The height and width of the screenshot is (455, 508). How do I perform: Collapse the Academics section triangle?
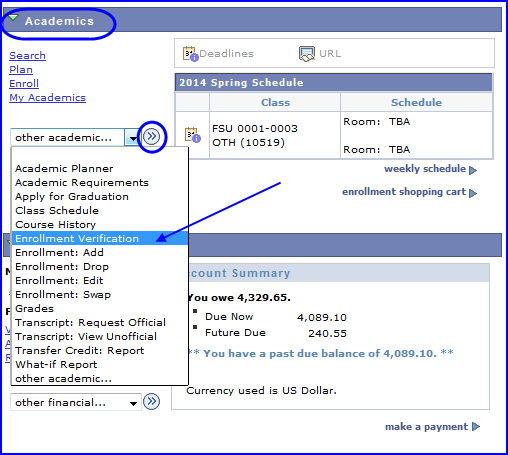[13, 18]
